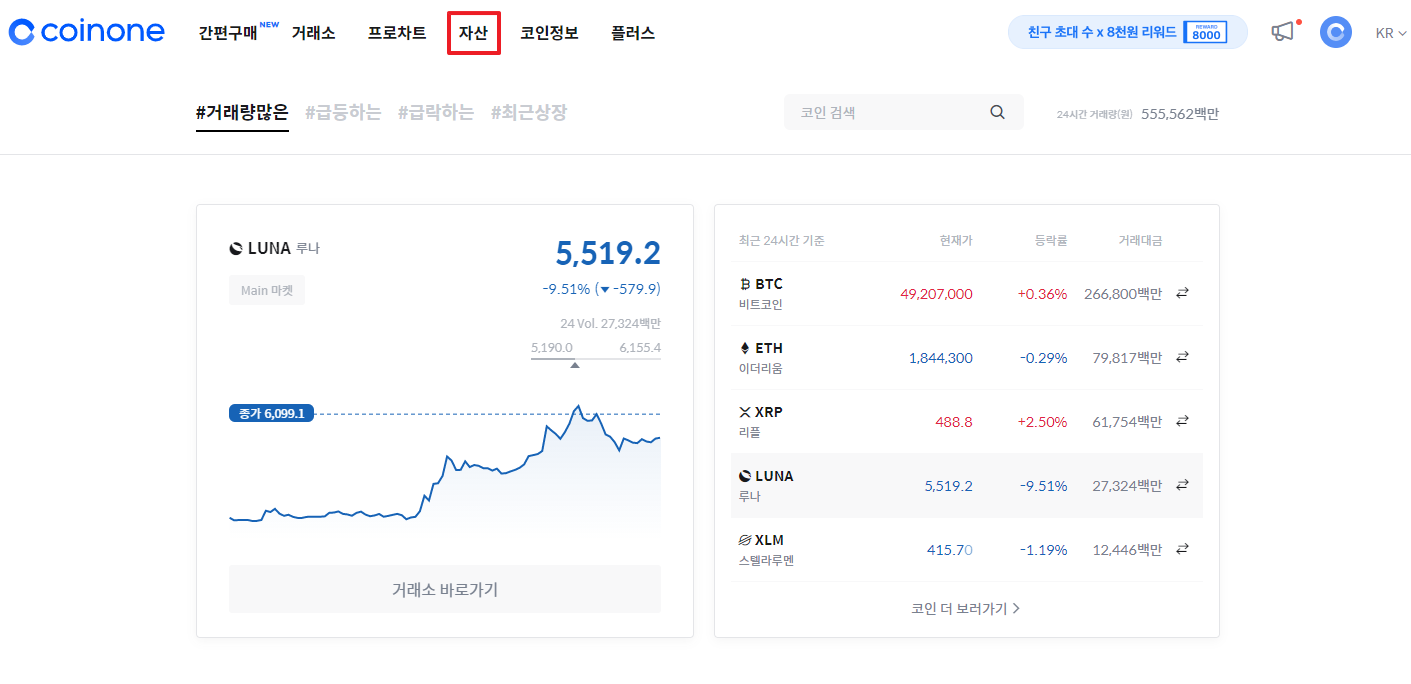Image resolution: width=1411 pixels, height=684 pixels.
Task: Select the #급등하는 tab
Action: click(343, 113)
